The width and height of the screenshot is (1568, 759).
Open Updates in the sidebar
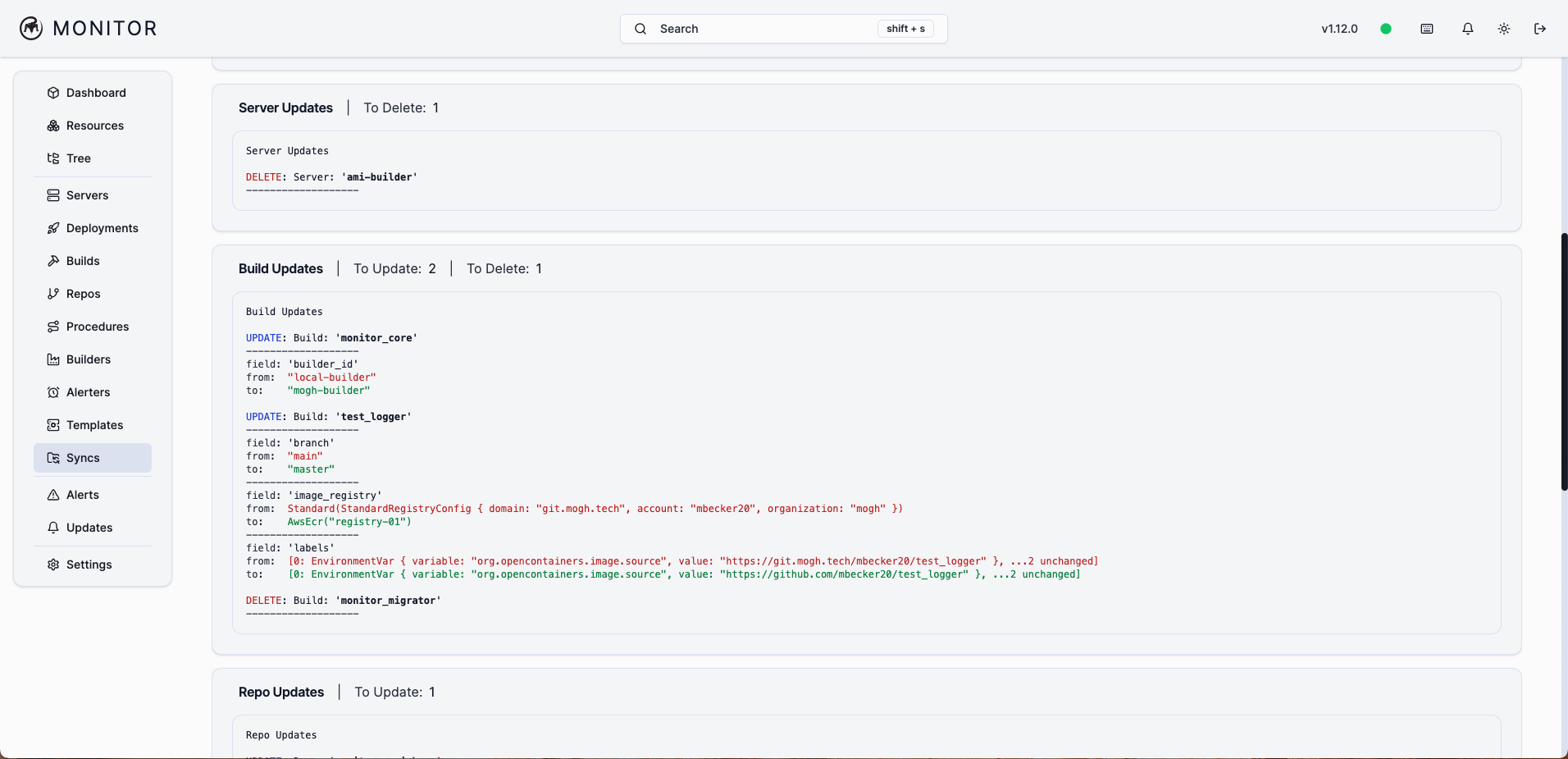coord(93,528)
